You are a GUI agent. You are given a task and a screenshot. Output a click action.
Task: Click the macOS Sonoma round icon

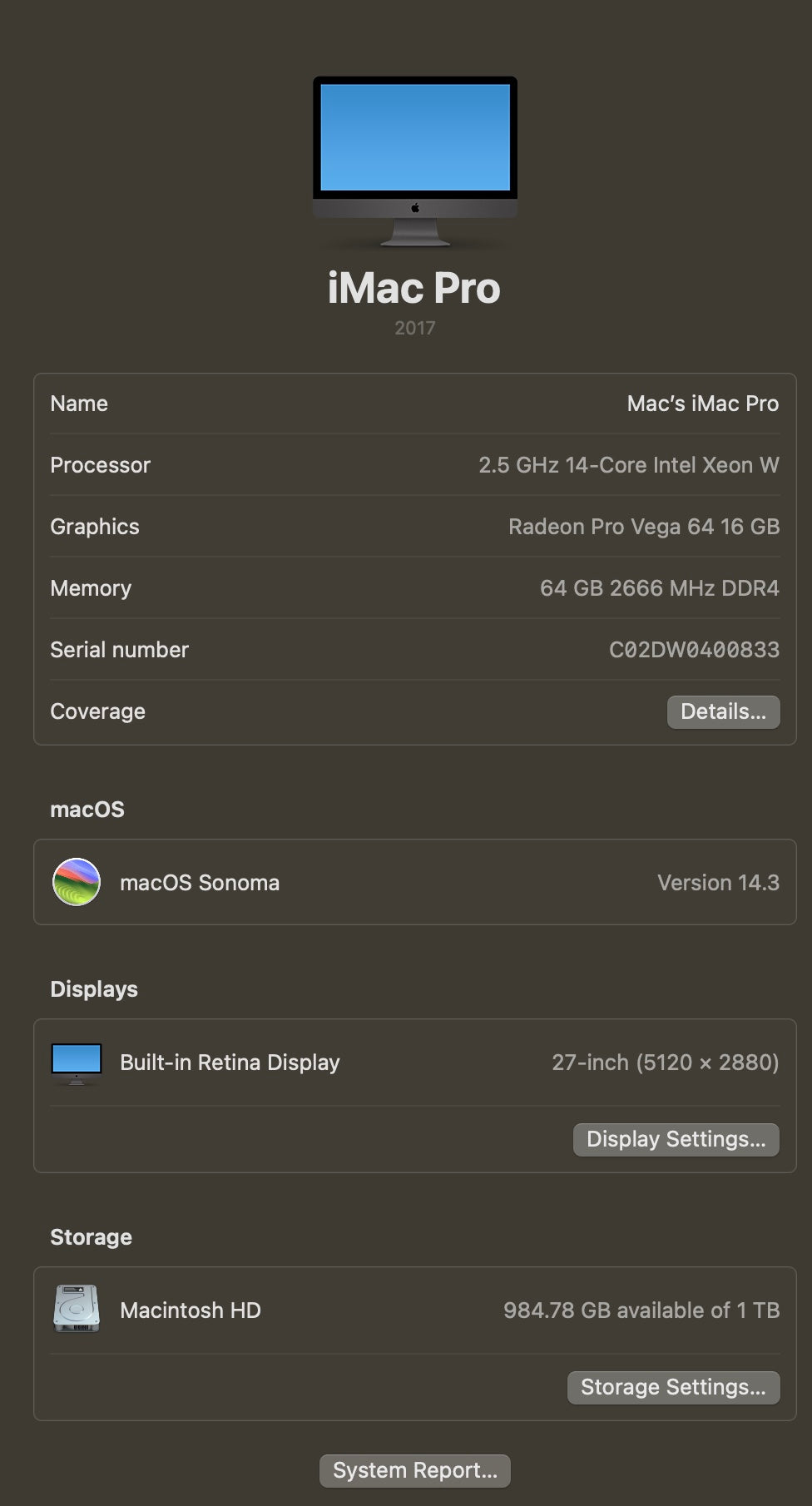tap(77, 882)
